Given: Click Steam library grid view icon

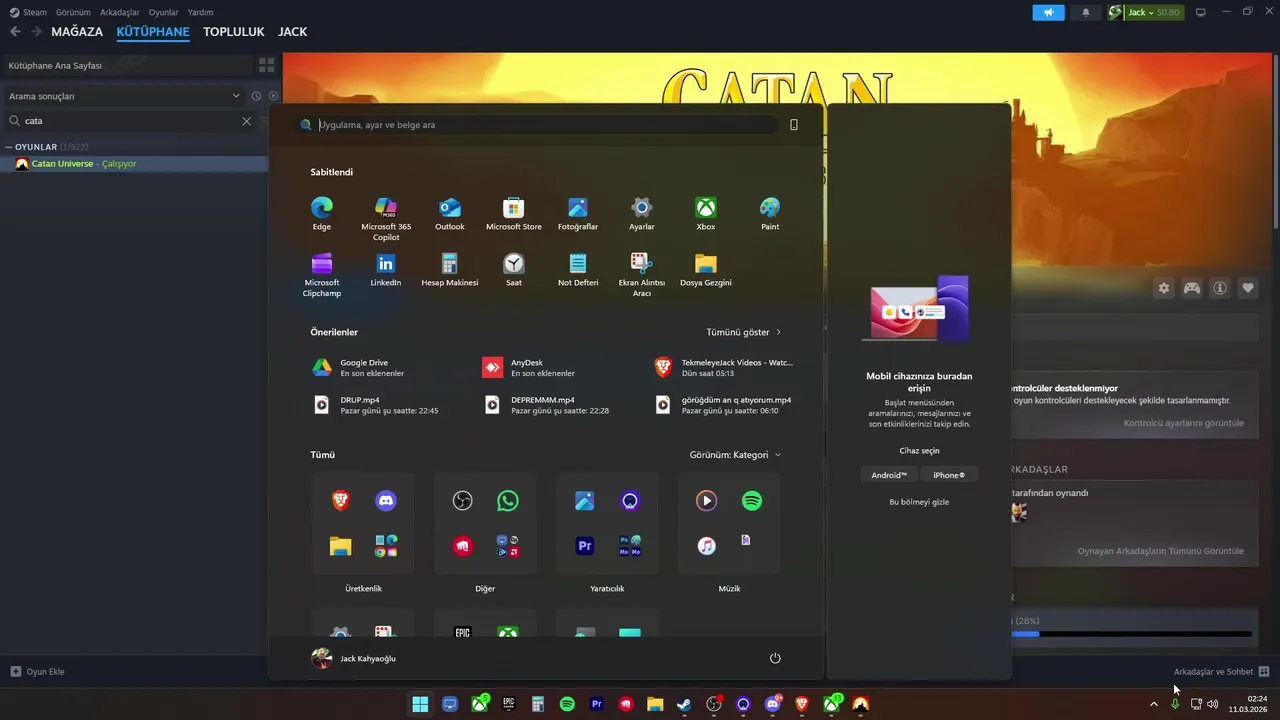Looking at the screenshot, I should click(x=266, y=65).
